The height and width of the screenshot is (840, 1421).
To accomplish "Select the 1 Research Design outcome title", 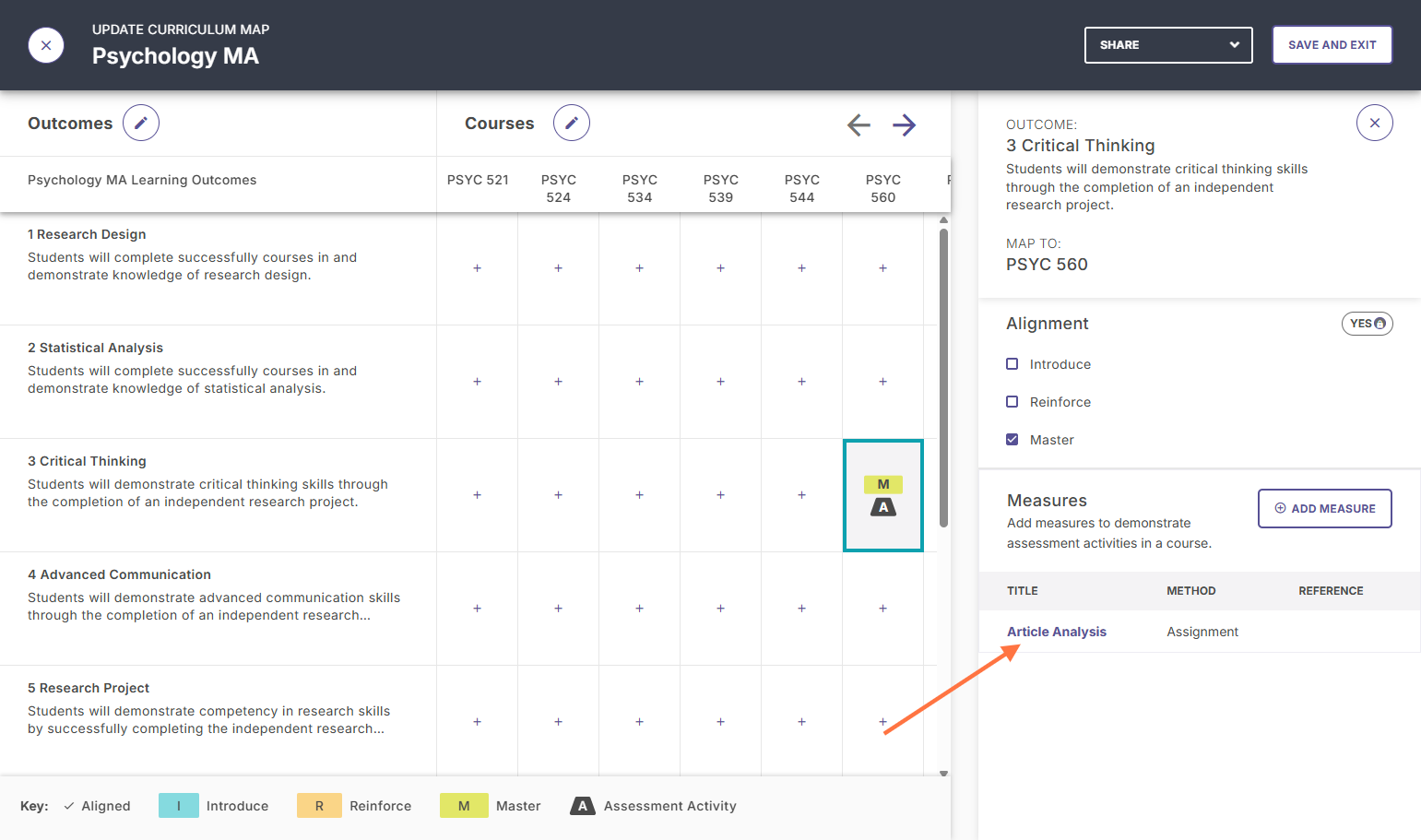I will (x=87, y=234).
